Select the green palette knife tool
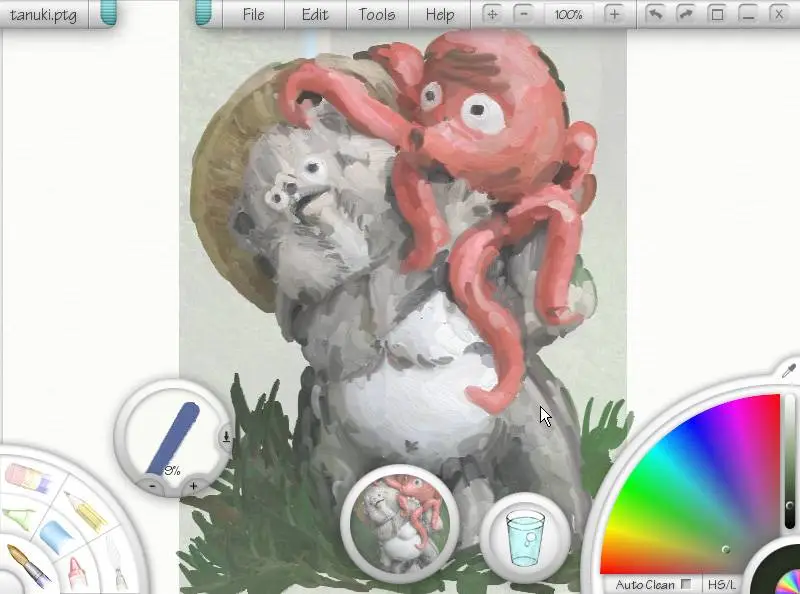The image size is (800, 594). click(18, 518)
